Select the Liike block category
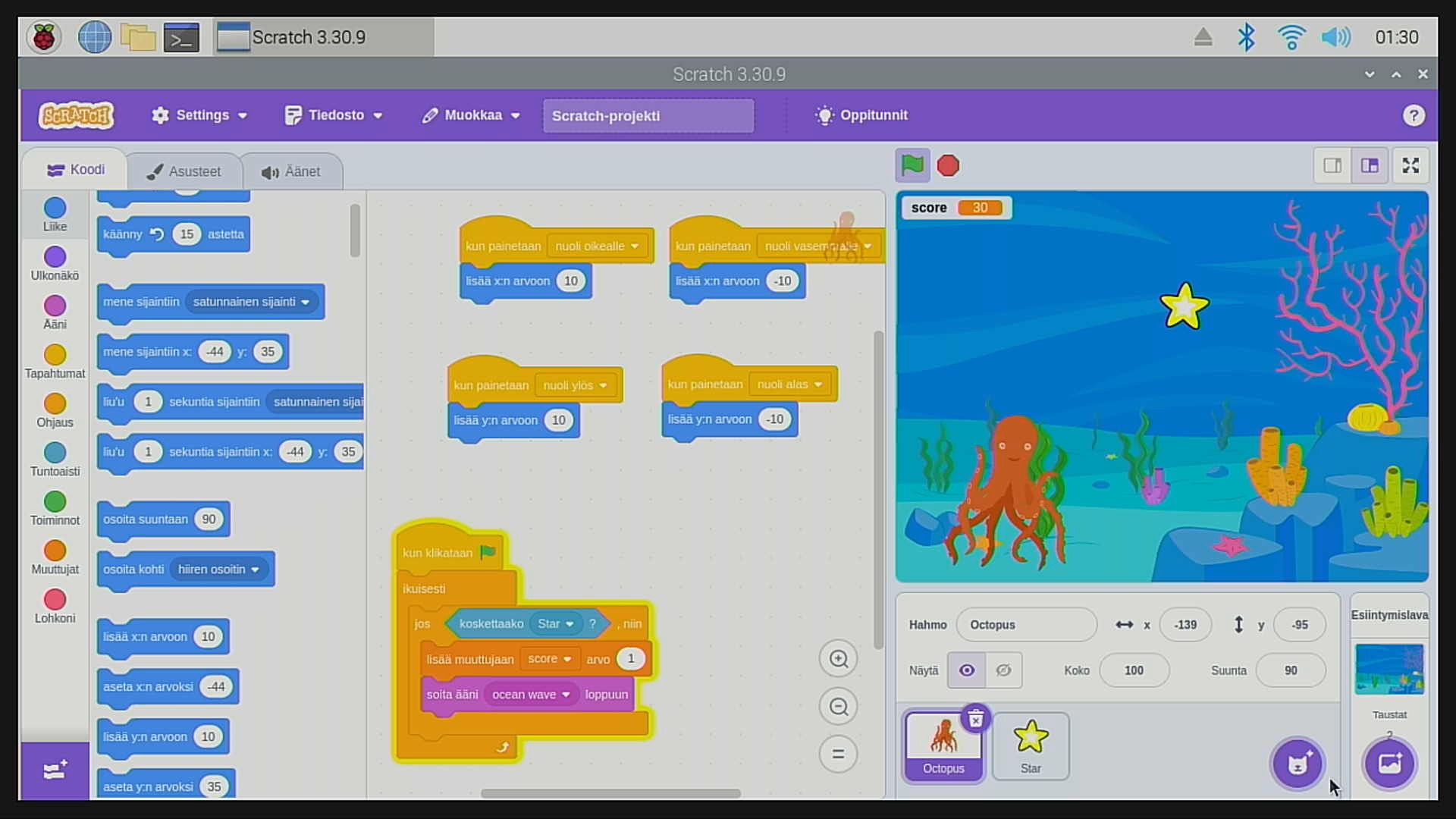This screenshot has width=1456, height=819. coord(55,215)
